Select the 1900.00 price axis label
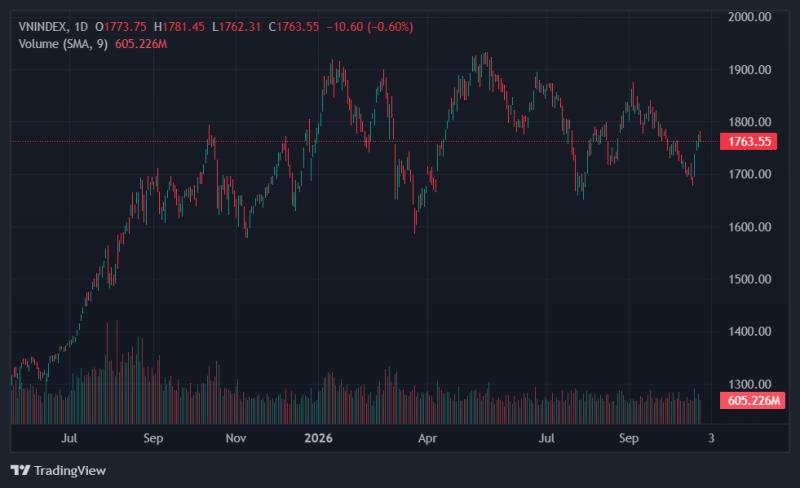 click(x=749, y=70)
